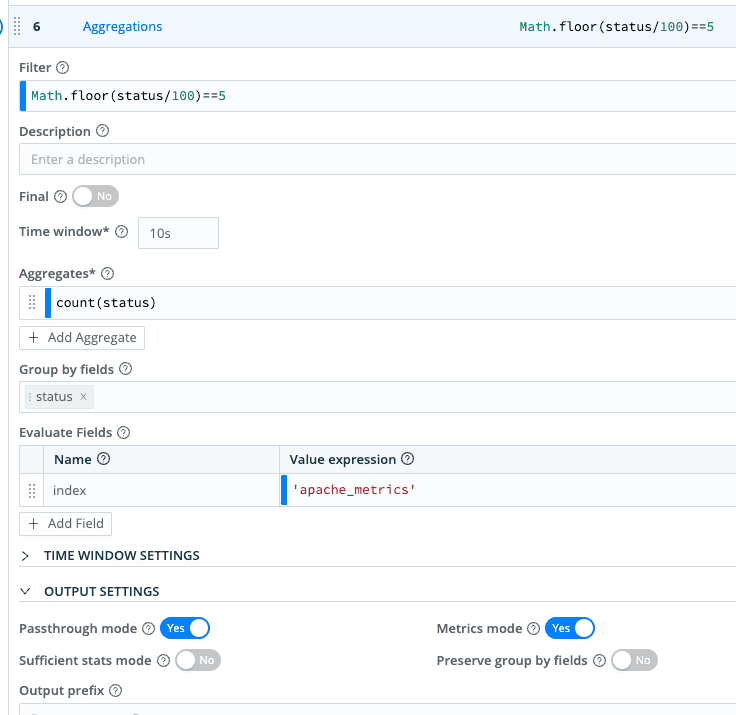Viewport: 736px width, 715px height.
Task: Enable Preserve group by fields toggle
Action: [x=634, y=660]
